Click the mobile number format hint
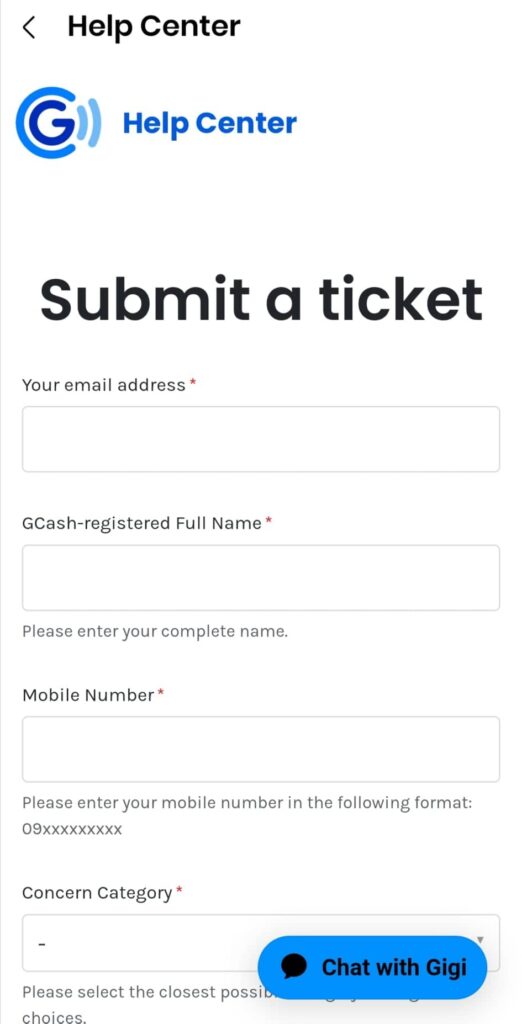This screenshot has width=522, height=1024. point(247,817)
